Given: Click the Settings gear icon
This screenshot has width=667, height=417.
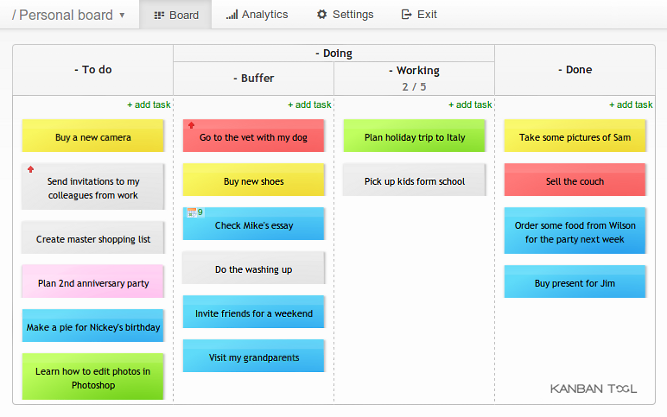Looking at the screenshot, I should click(x=322, y=15).
